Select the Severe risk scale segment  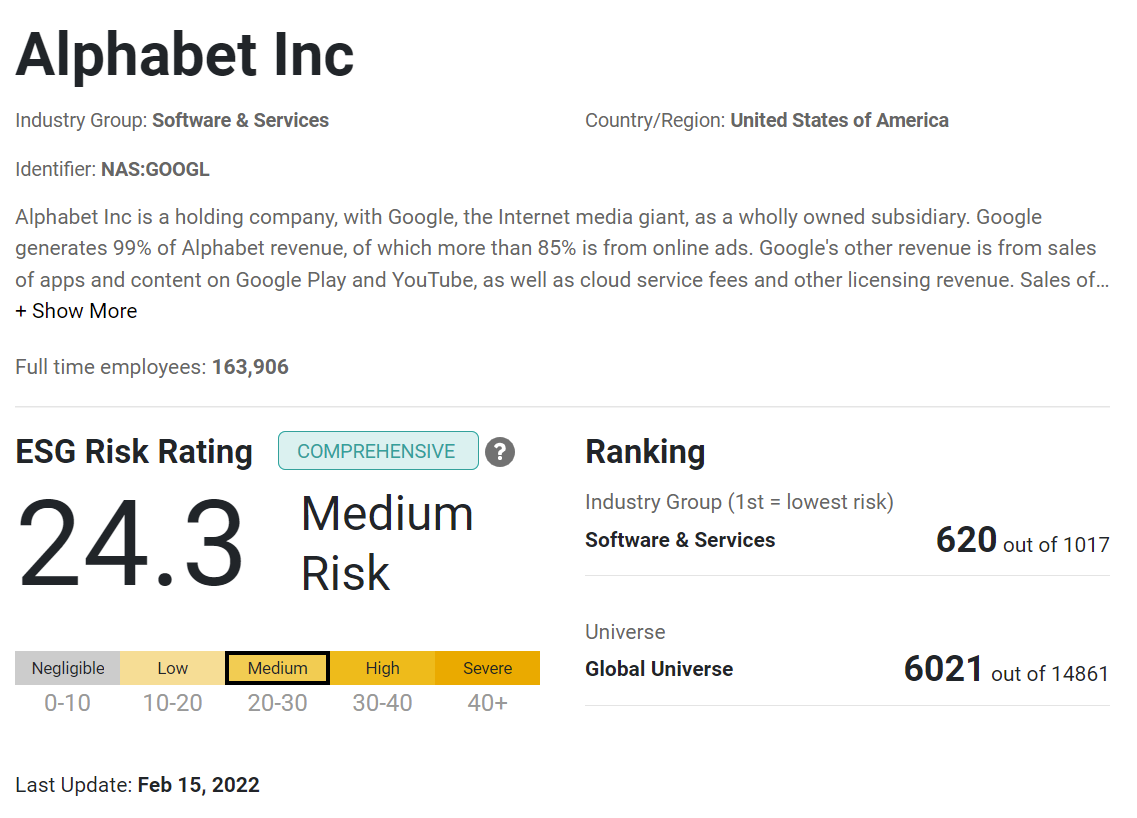(487, 668)
